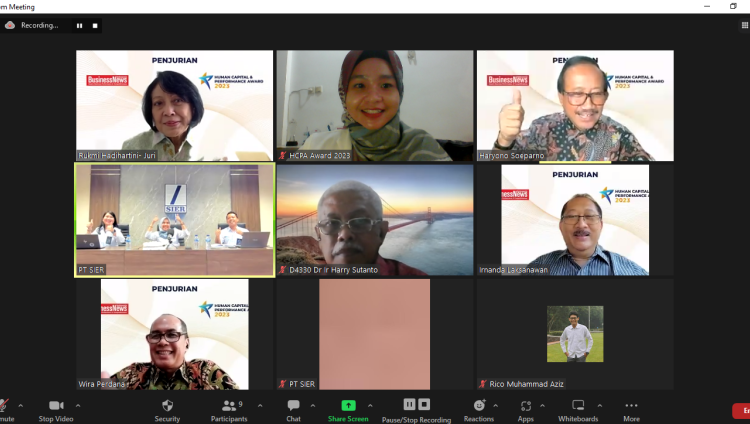The width and height of the screenshot is (750, 424).
Task: Click the HCPA Award 2023 name label
Action: [320, 156]
